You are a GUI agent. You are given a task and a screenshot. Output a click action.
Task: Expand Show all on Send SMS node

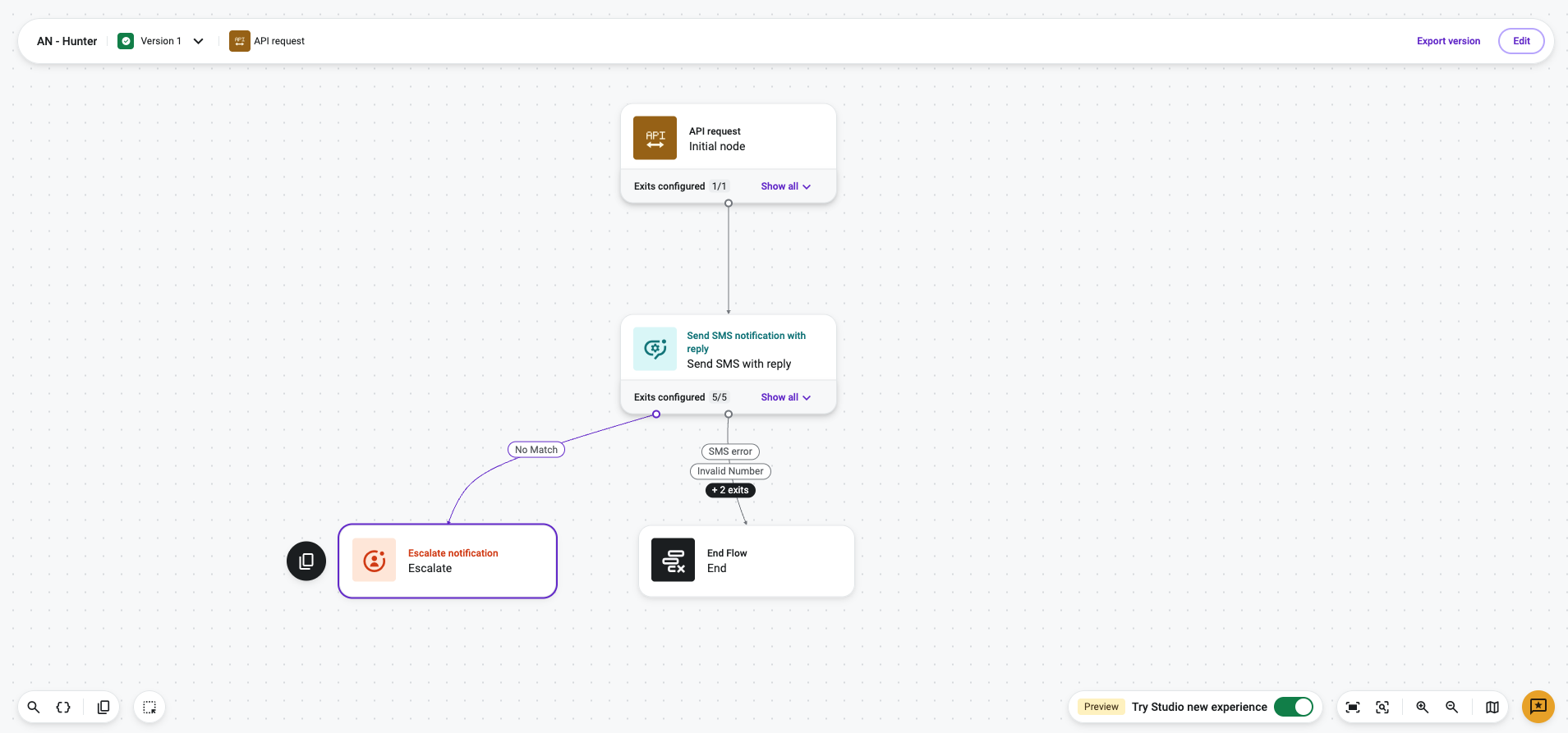pyautogui.click(x=785, y=397)
